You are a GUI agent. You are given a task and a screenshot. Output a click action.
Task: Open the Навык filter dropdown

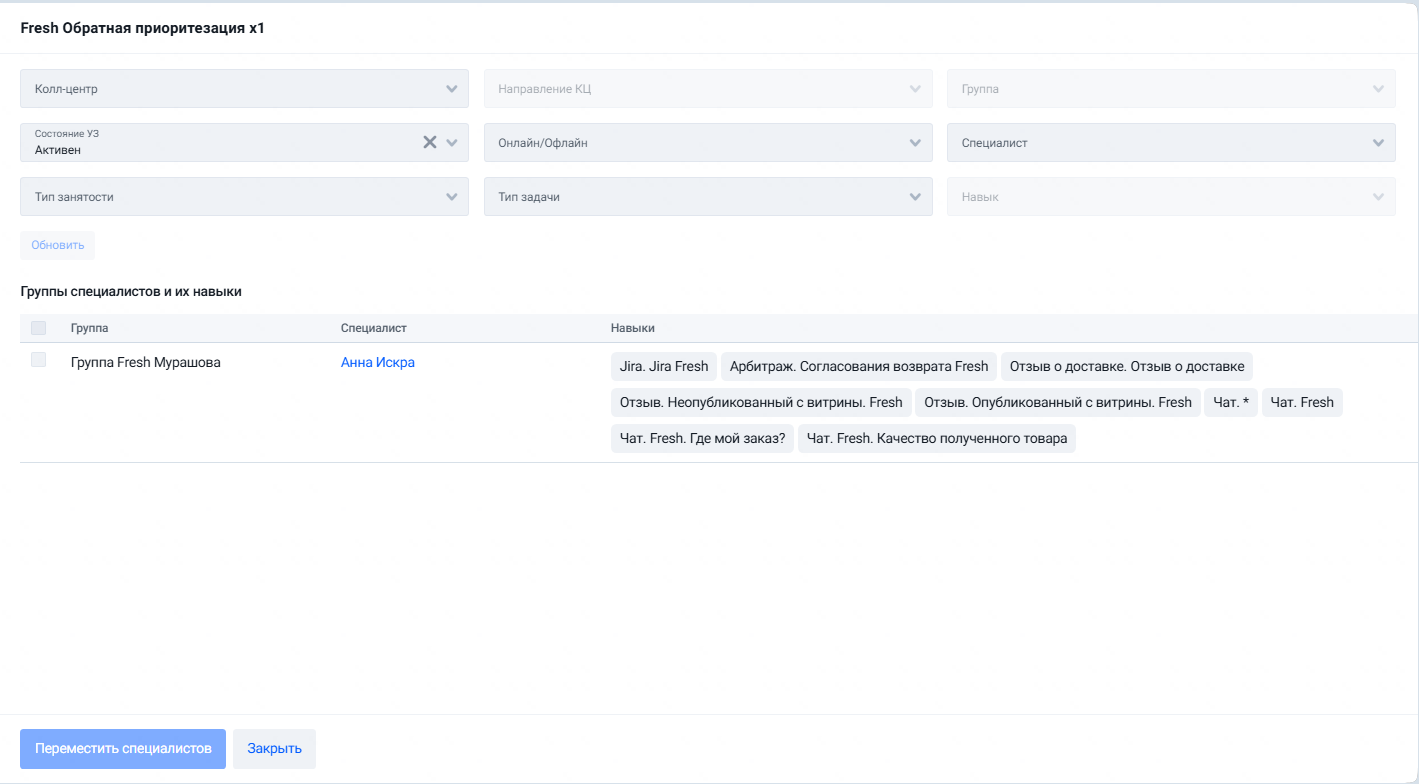pyautogui.click(x=1171, y=196)
